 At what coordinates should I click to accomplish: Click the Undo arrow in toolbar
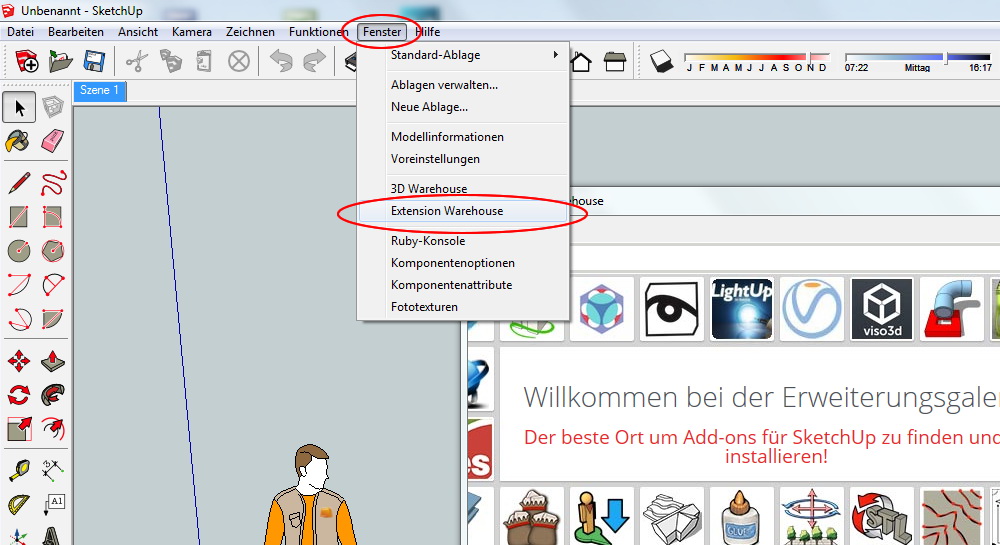point(280,62)
